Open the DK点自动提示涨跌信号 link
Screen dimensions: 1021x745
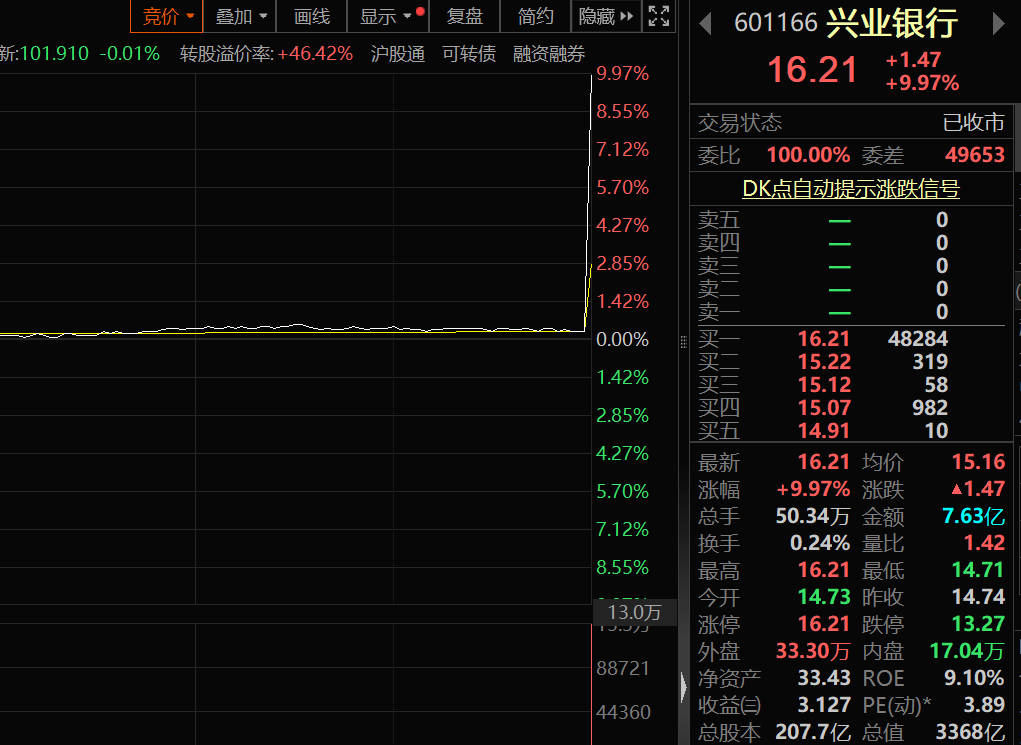pyautogui.click(x=850, y=189)
